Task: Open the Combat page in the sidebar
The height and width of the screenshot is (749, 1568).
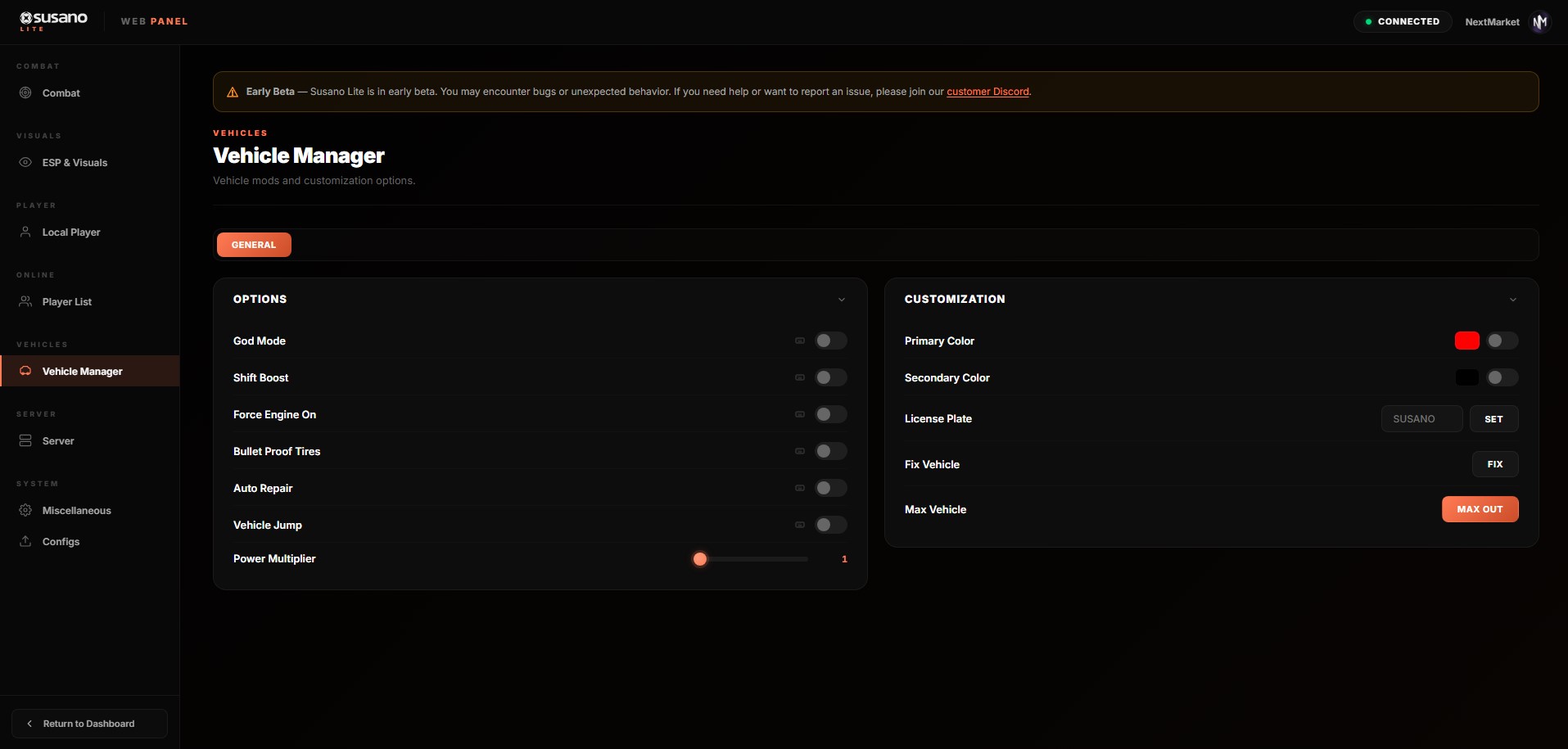Action: click(x=90, y=92)
